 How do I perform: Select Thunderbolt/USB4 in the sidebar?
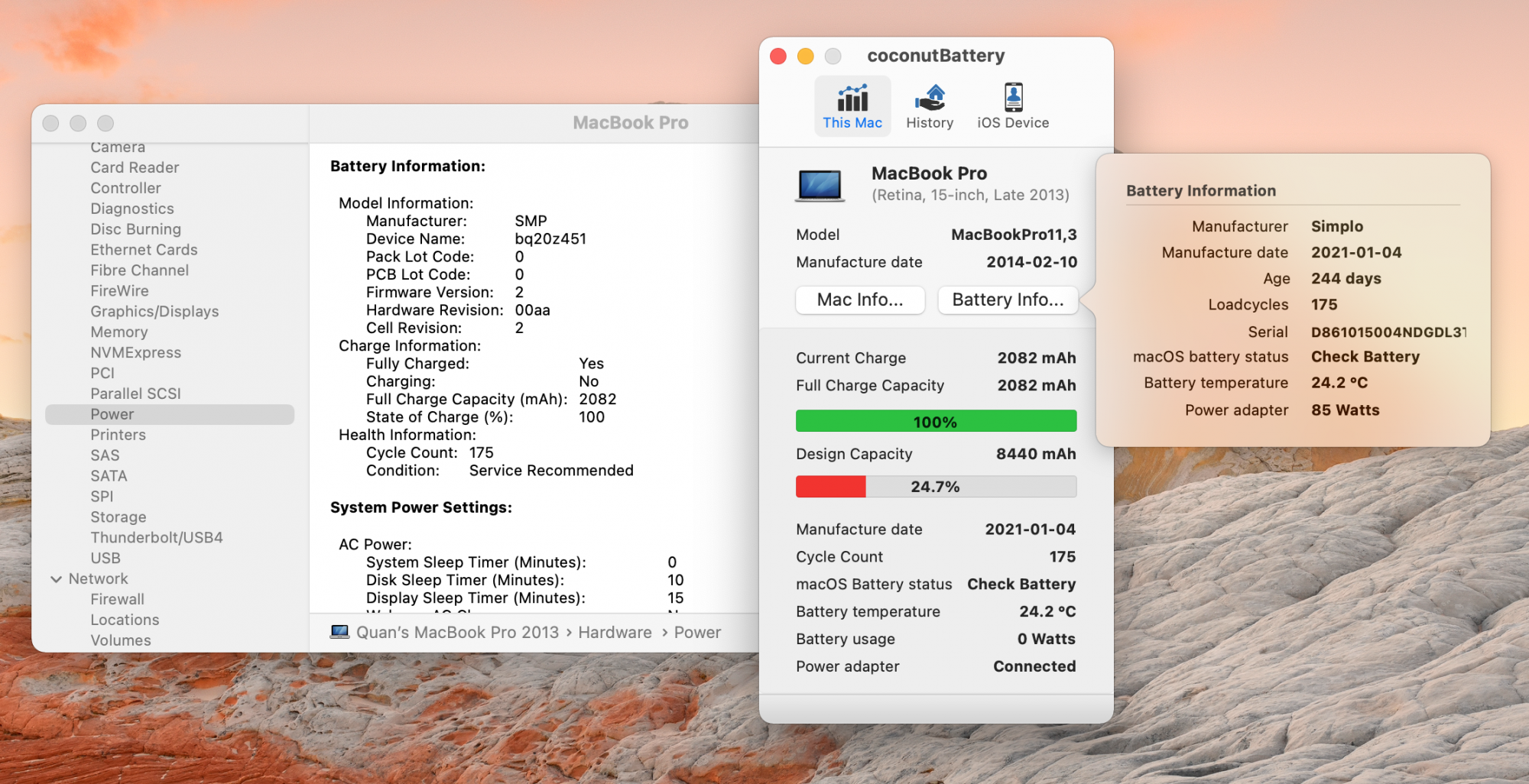pyautogui.click(x=157, y=538)
